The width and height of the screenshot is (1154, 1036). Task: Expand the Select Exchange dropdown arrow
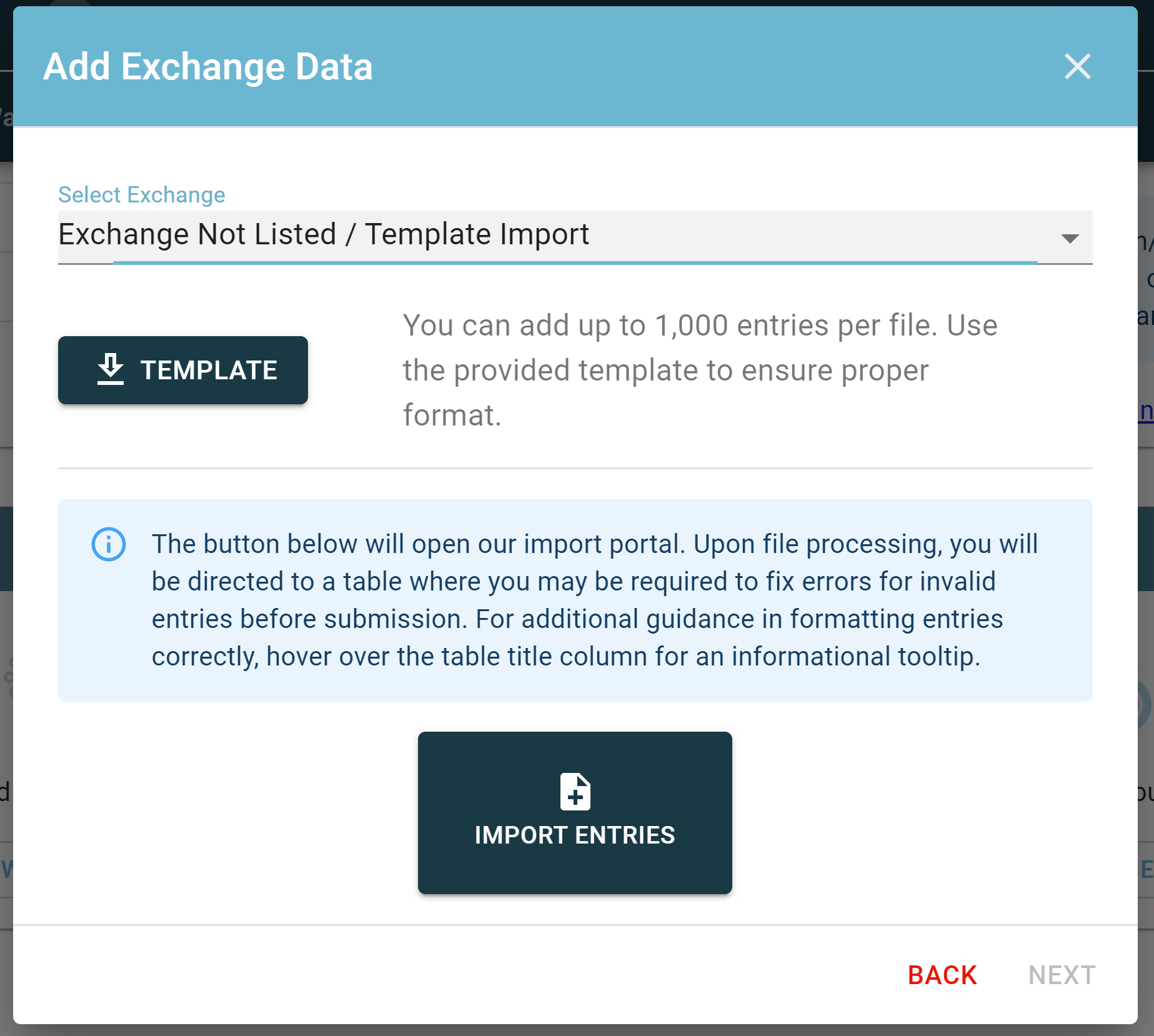click(1070, 238)
